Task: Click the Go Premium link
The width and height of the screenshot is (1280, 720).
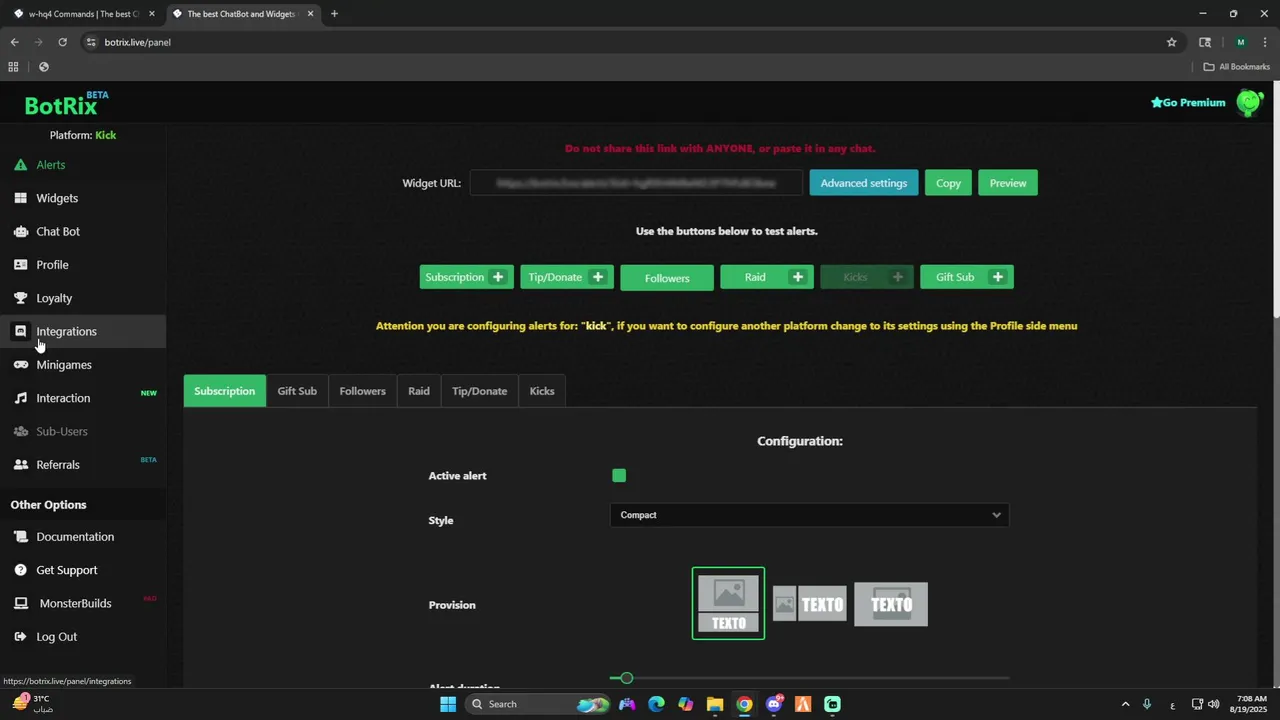Action: coord(1188,102)
